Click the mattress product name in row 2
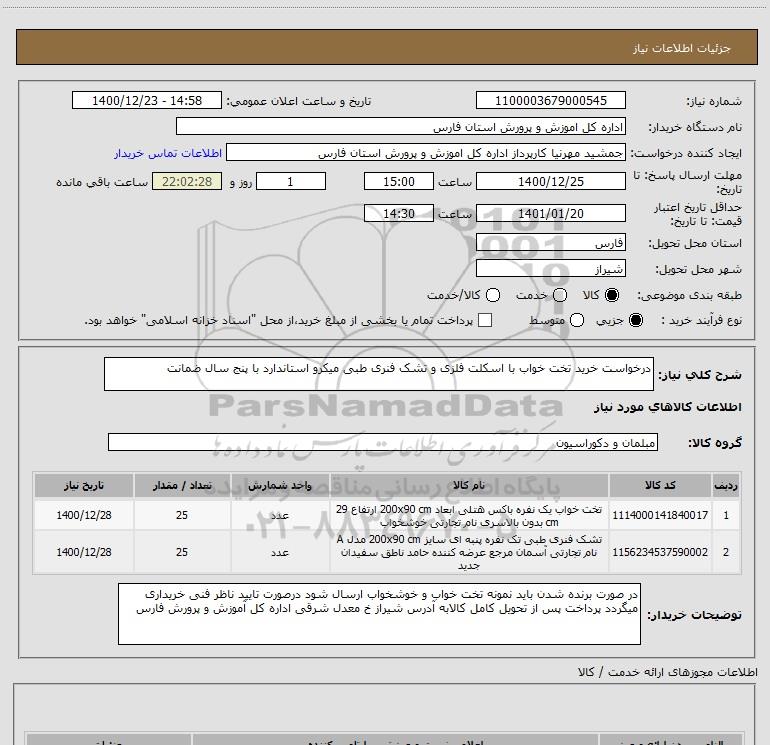Viewport: 770px width, 745px height. coord(469,552)
